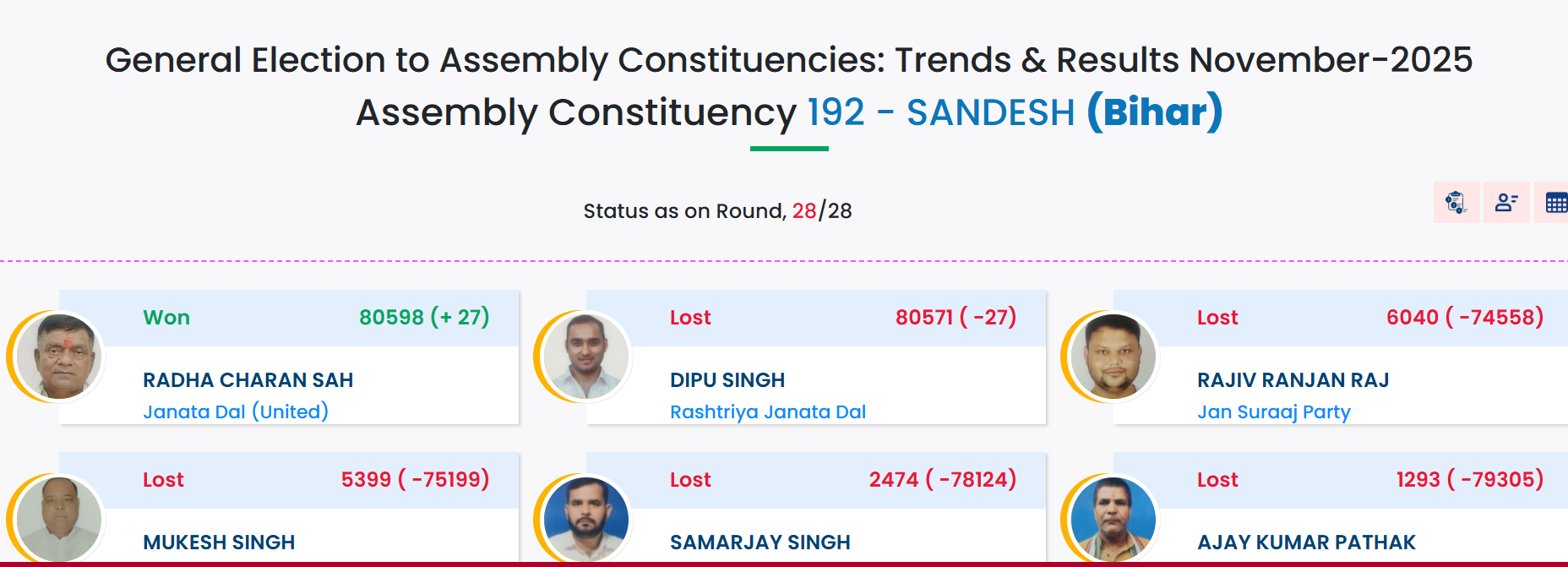The height and width of the screenshot is (567, 1568).
Task: Click the Won status label
Action: point(166,318)
